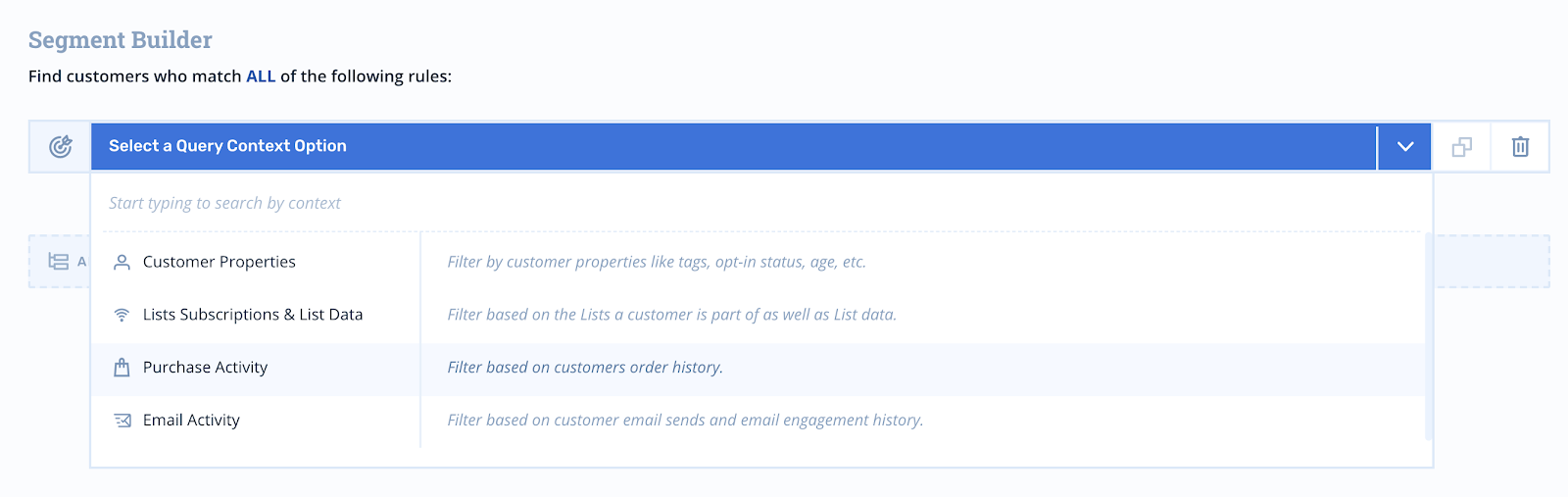Click the shopping bag Purchase Activity icon

pos(122,368)
